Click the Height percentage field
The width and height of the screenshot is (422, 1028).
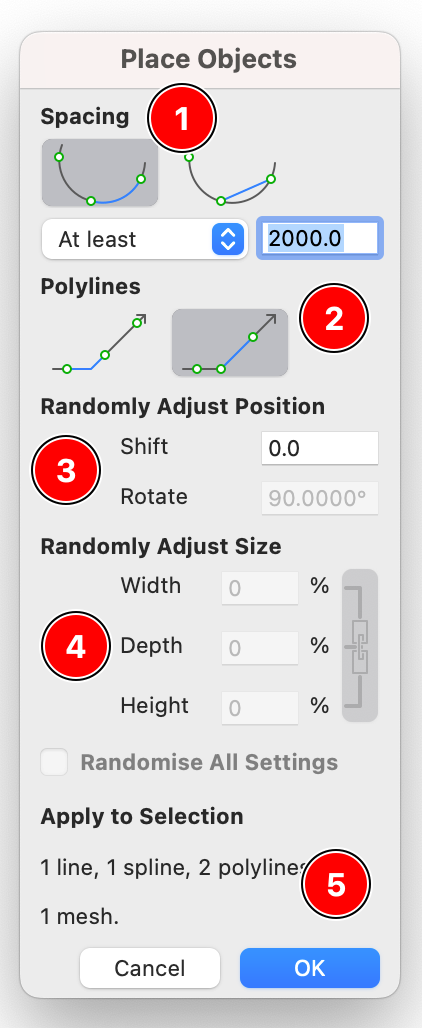[260, 708]
